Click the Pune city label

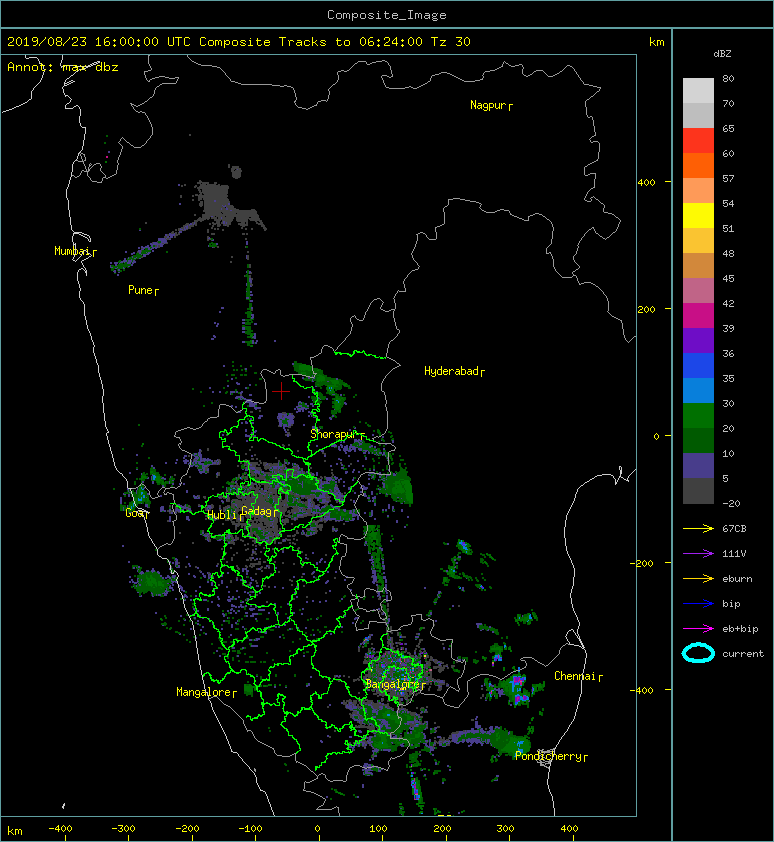140,290
